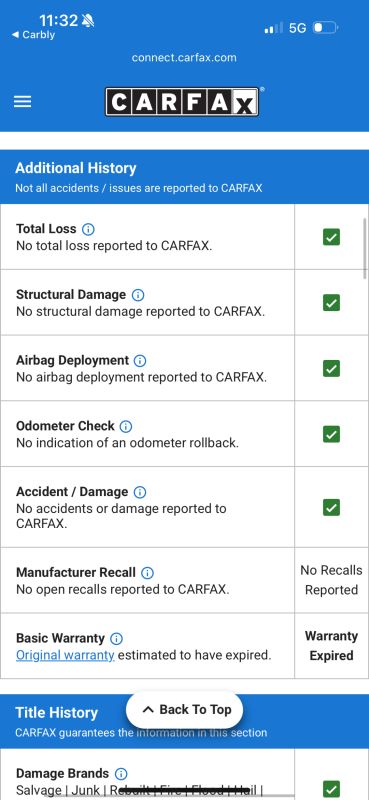This screenshot has height=800, width=369.
Task: Tap the CARFAX logo
Action: (x=183, y=102)
